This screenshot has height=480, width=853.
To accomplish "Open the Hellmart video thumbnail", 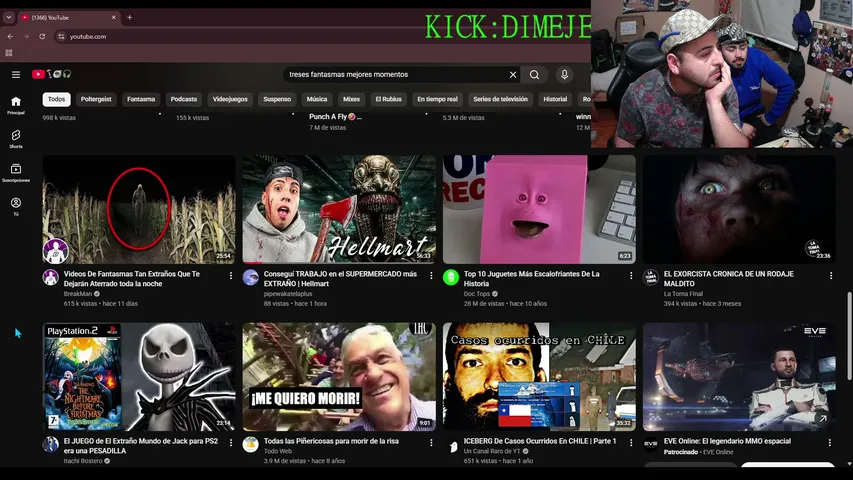I will tap(339, 210).
